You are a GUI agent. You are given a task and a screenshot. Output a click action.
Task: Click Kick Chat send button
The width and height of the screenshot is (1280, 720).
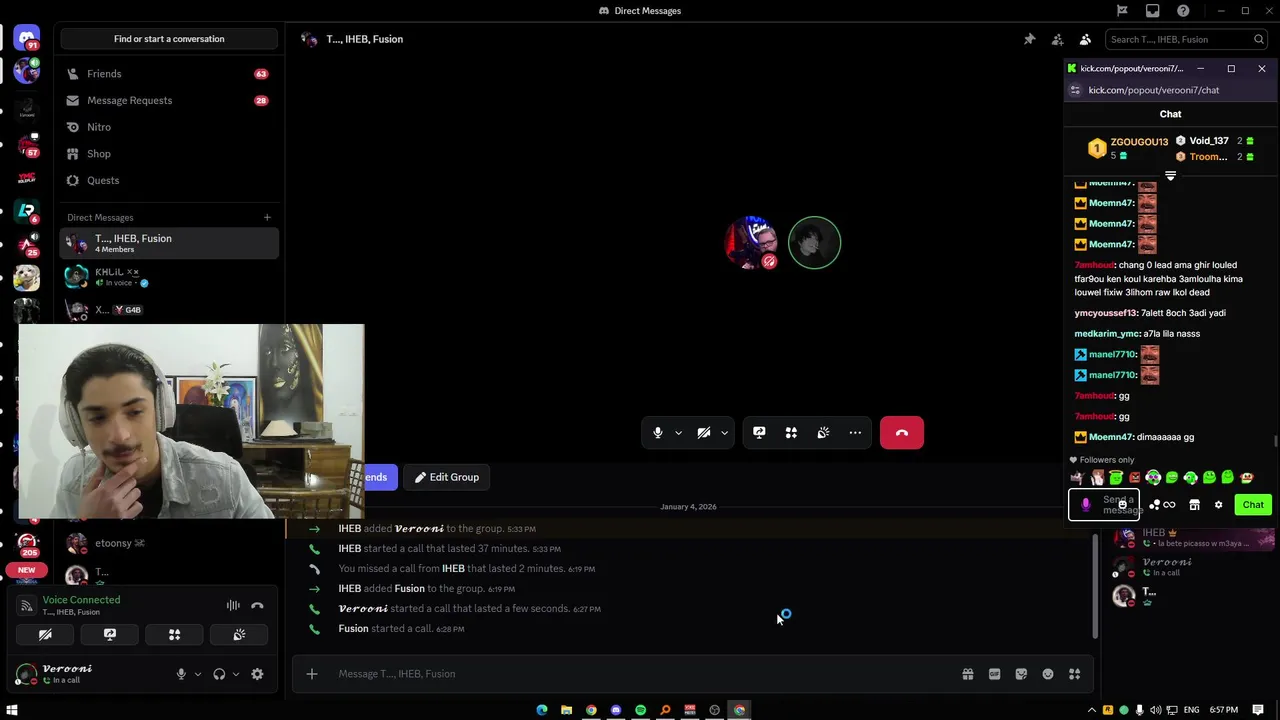pos(1253,505)
